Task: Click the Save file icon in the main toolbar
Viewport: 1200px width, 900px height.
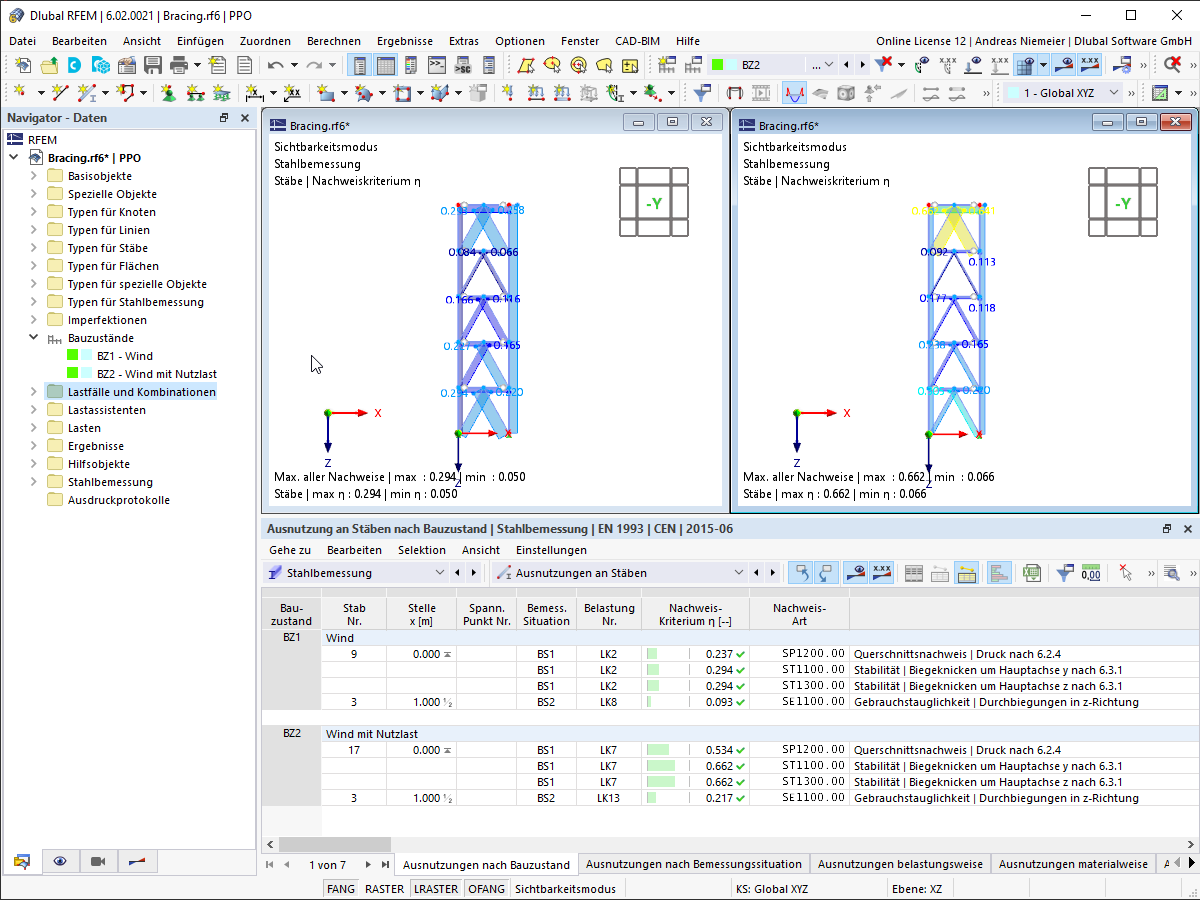Action: point(153,65)
